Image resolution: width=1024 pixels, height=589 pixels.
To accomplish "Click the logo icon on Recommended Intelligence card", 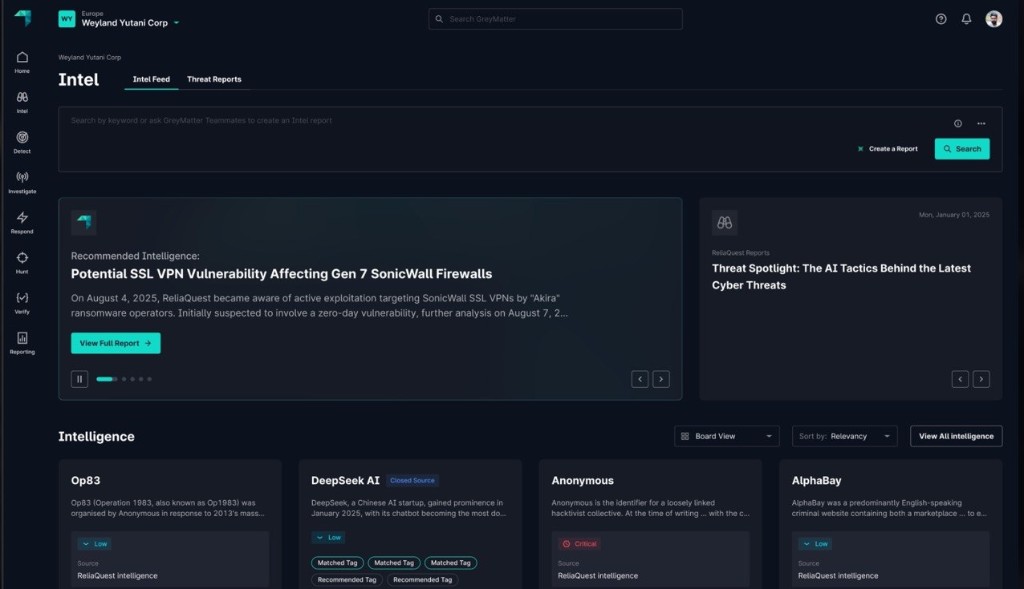I will pos(84,222).
